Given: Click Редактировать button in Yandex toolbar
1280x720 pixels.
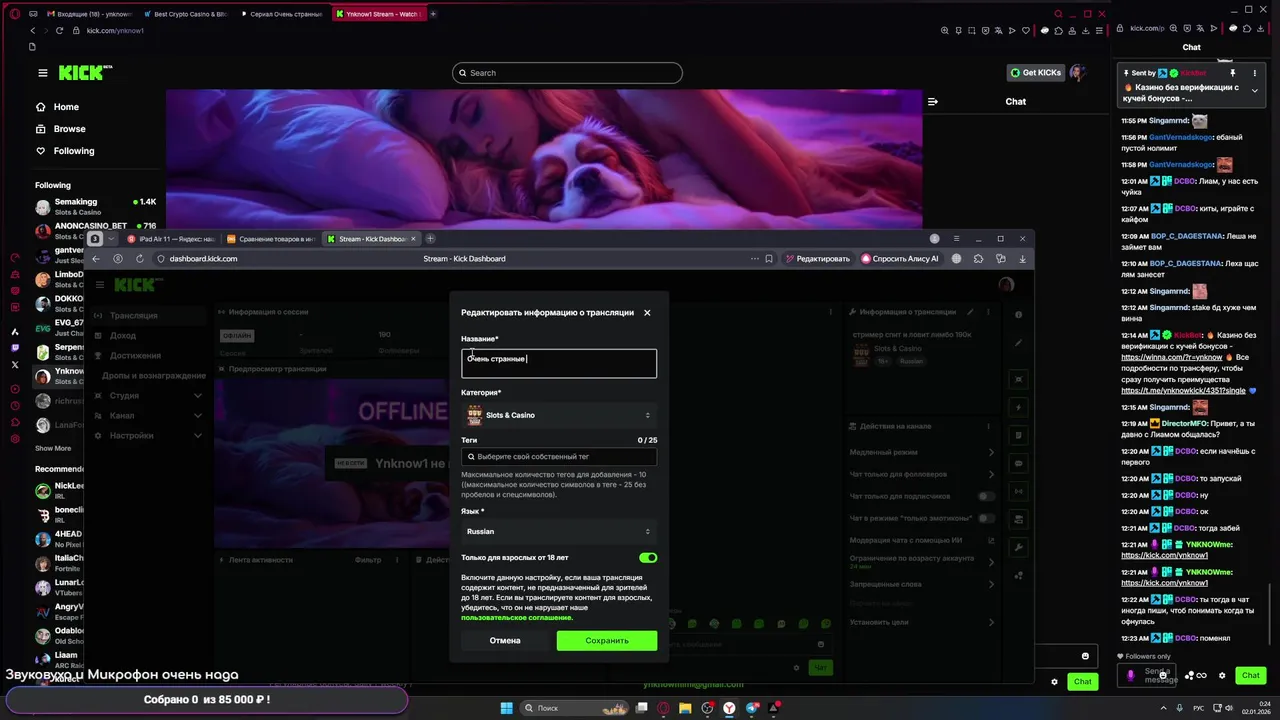Looking at the screenshot, I should click(818, 259).
